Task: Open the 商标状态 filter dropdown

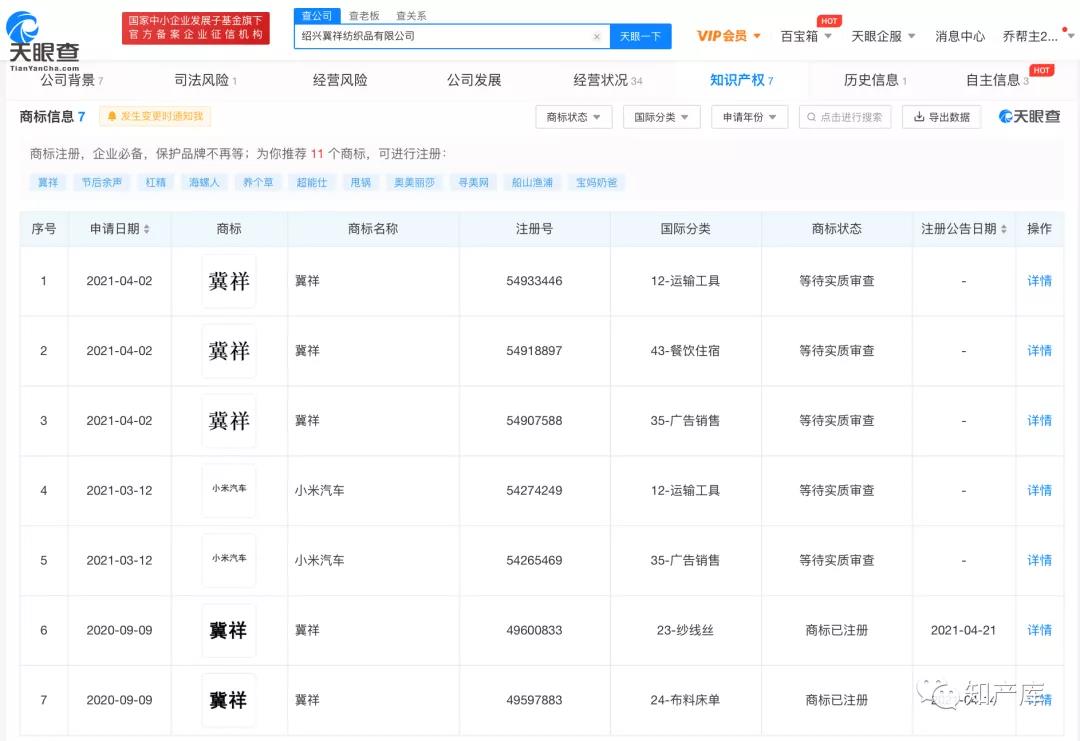Action: click(x=573, y=117)
